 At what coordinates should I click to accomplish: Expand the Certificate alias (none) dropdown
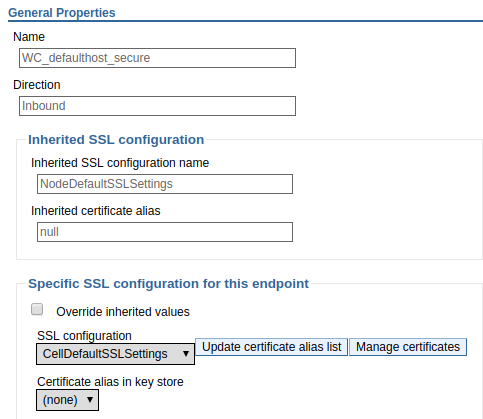[67, 400]
